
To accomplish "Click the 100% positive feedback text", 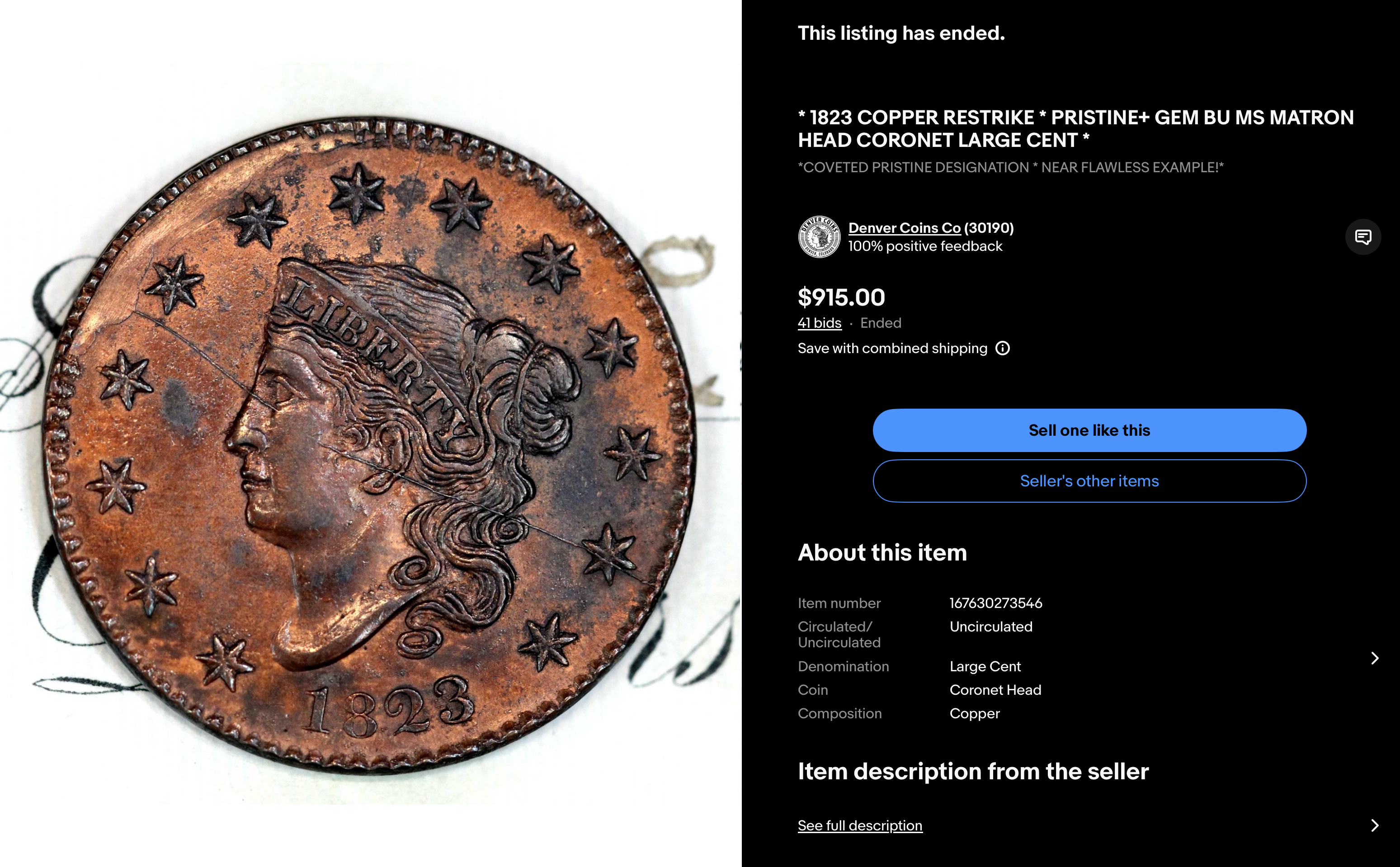I will pyautogui.click(x=925, y=246).
